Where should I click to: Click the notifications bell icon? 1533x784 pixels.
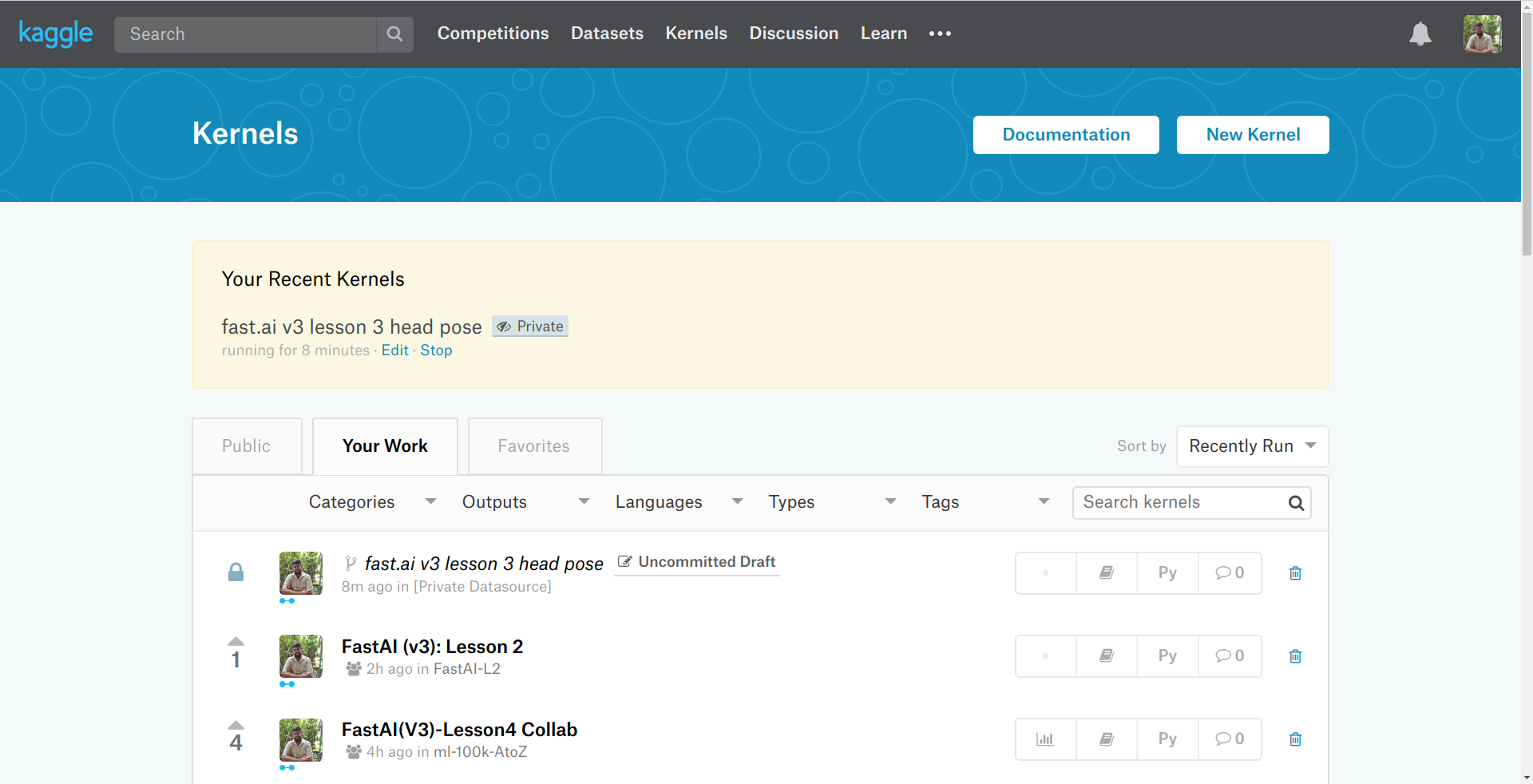tap(1420, 34)
